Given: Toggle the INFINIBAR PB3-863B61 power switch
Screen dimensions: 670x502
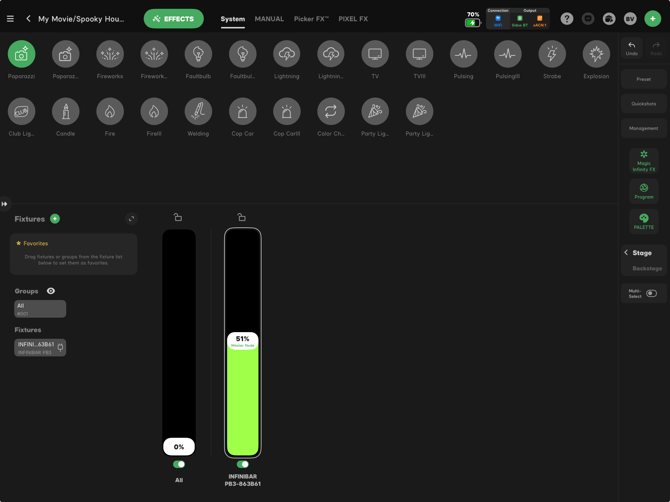Looking at the screenshot, I should click(243, 464).
